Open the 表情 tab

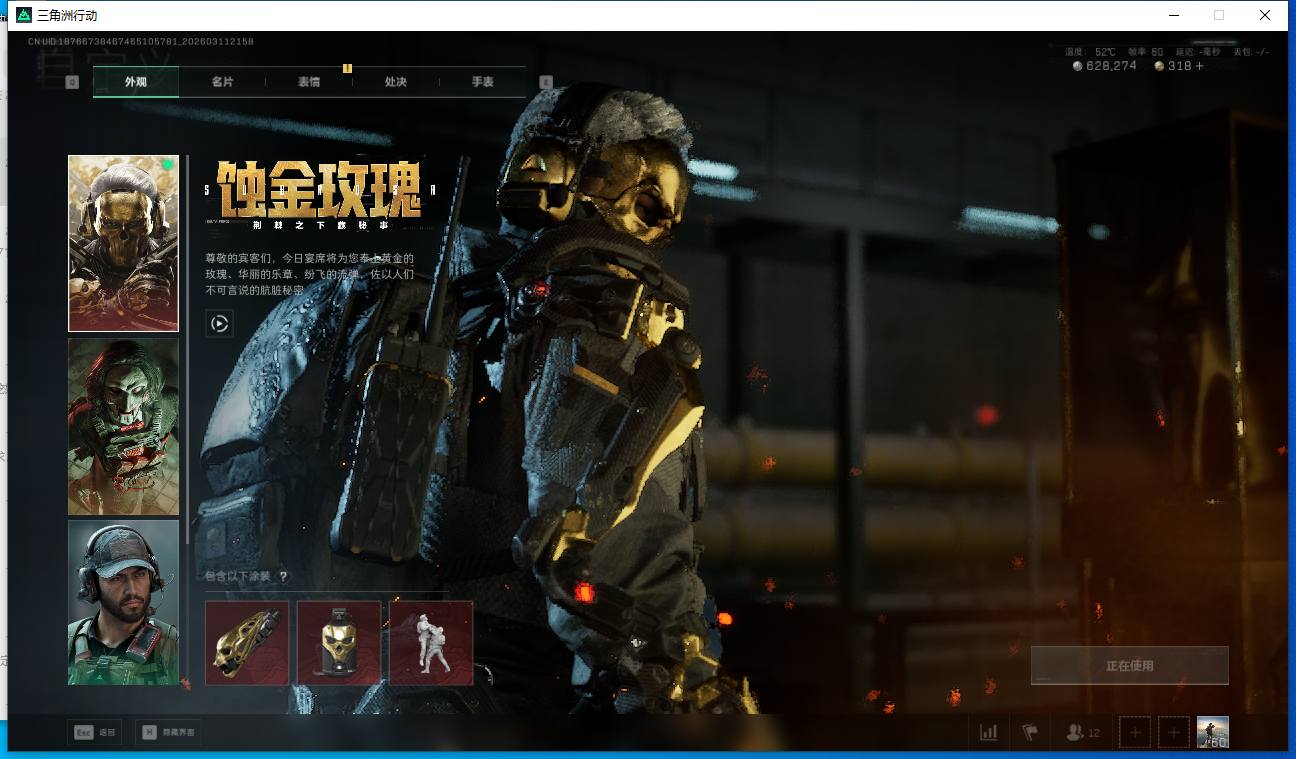(309, 82)
